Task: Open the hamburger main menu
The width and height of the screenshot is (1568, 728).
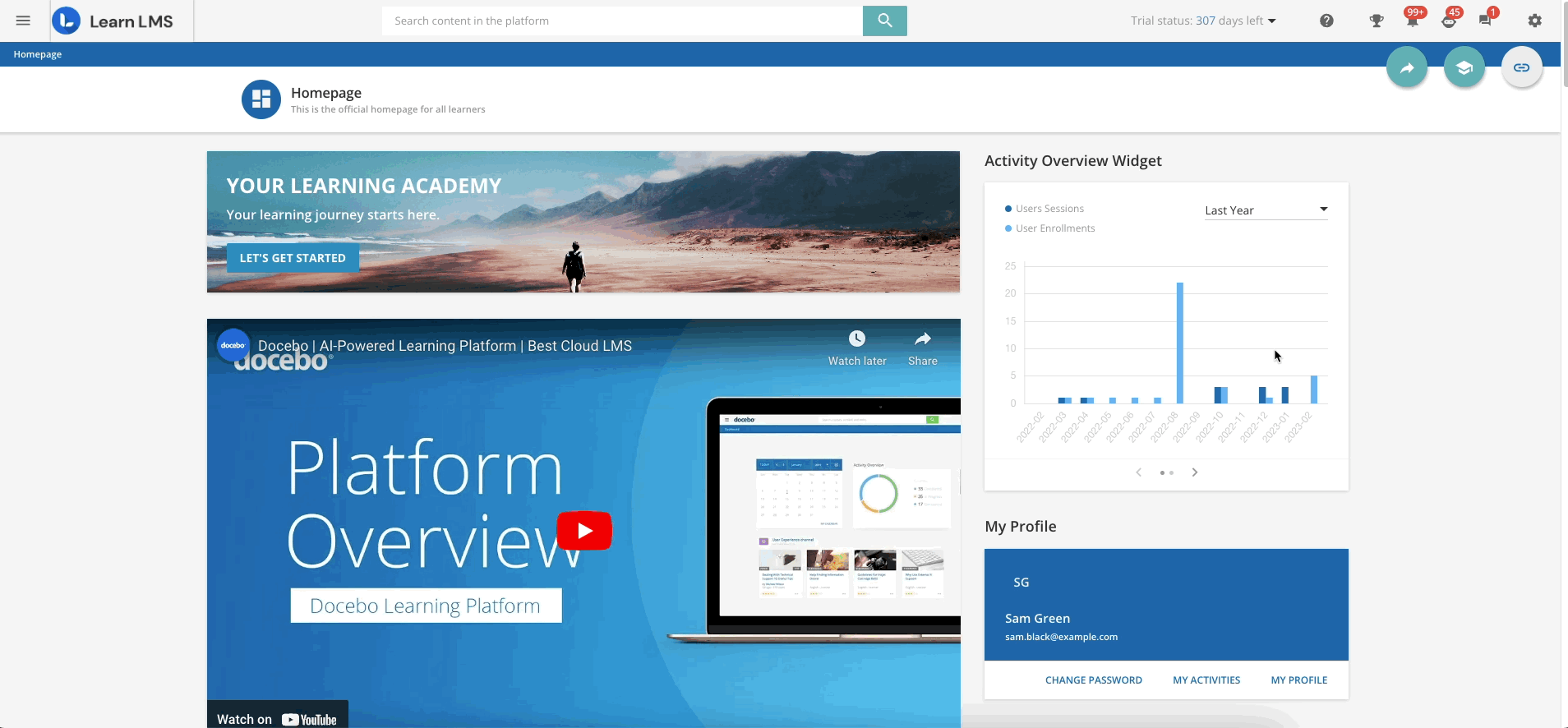Action: pos(23,21)
